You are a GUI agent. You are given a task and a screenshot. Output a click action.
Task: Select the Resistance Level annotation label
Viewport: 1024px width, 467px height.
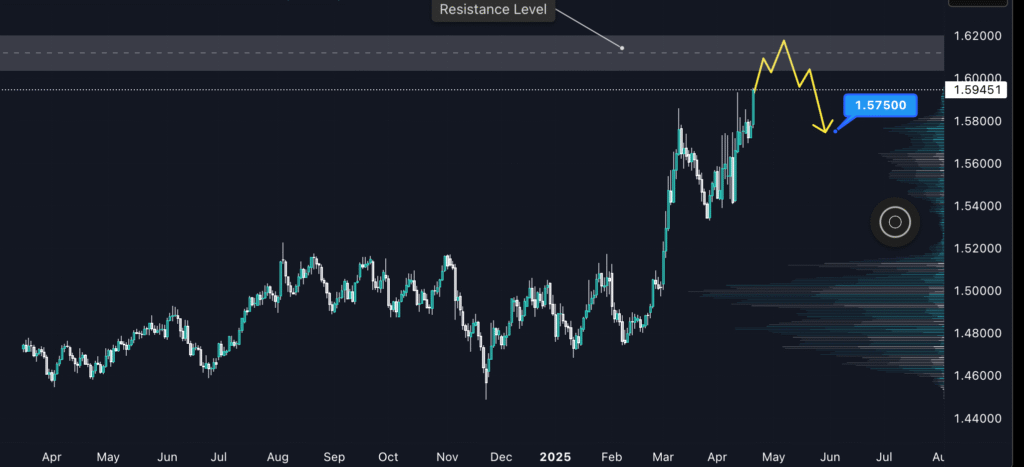[493, 10]
